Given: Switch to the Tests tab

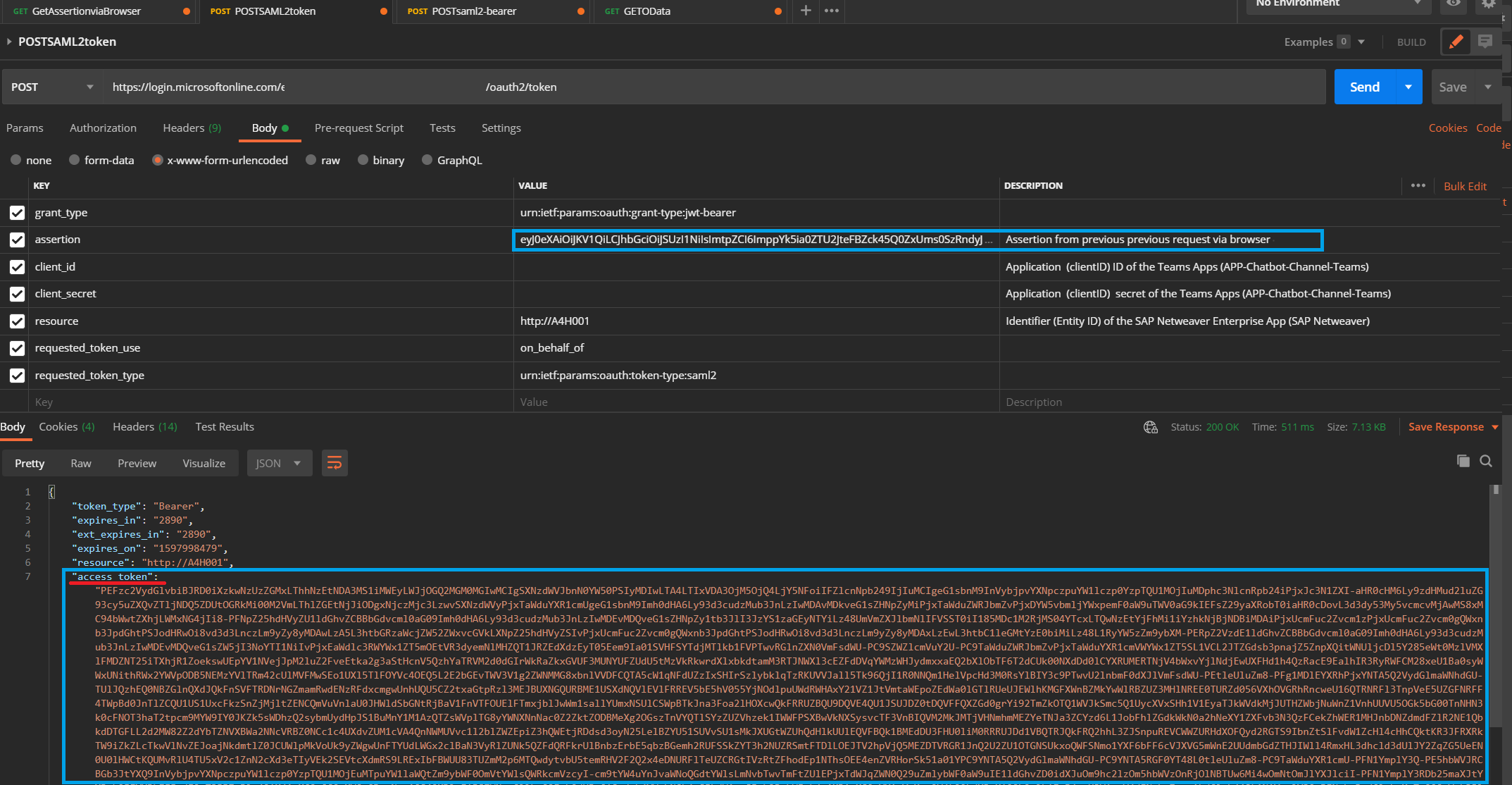Looking at the screenshot, I should coord(442,128).
